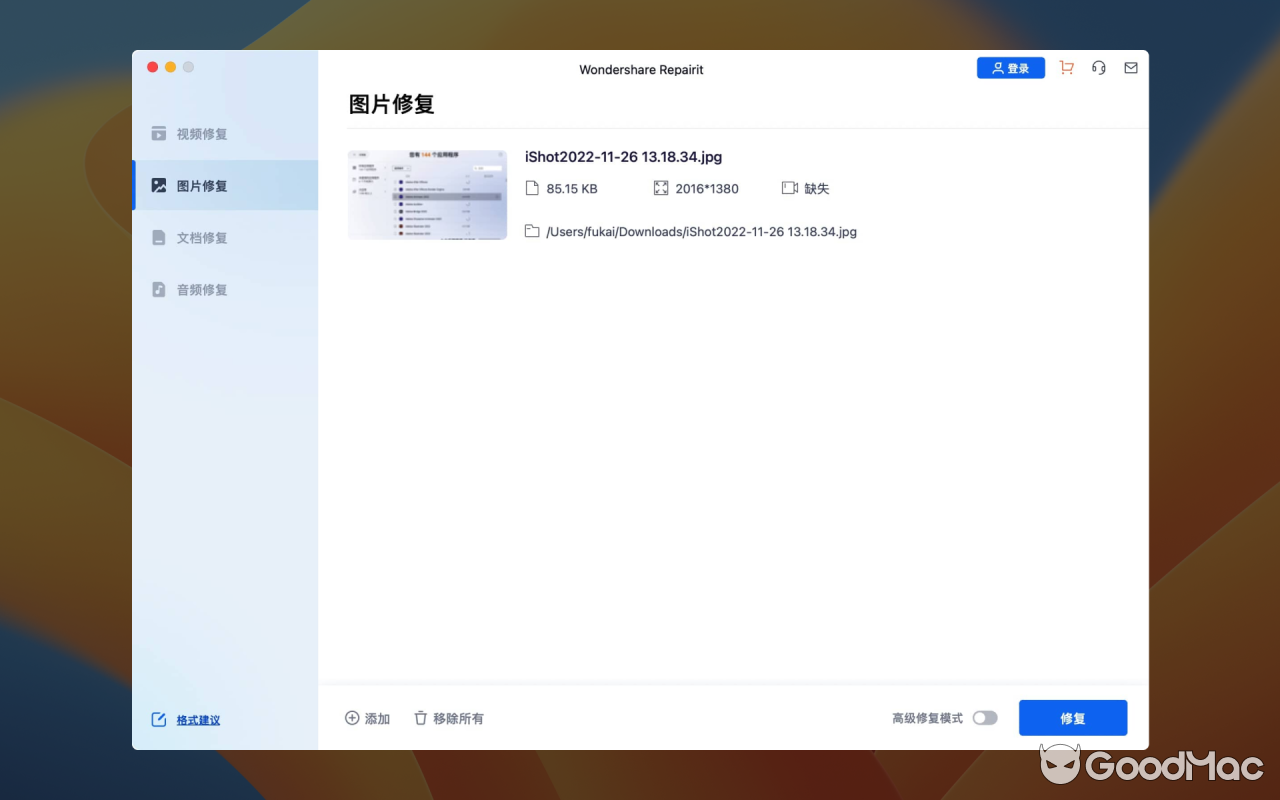Enable 高级修复模式 advanced repair toggle
Image resolution: width=1280 pixels, height=800 pixels.
click(984, 718)
